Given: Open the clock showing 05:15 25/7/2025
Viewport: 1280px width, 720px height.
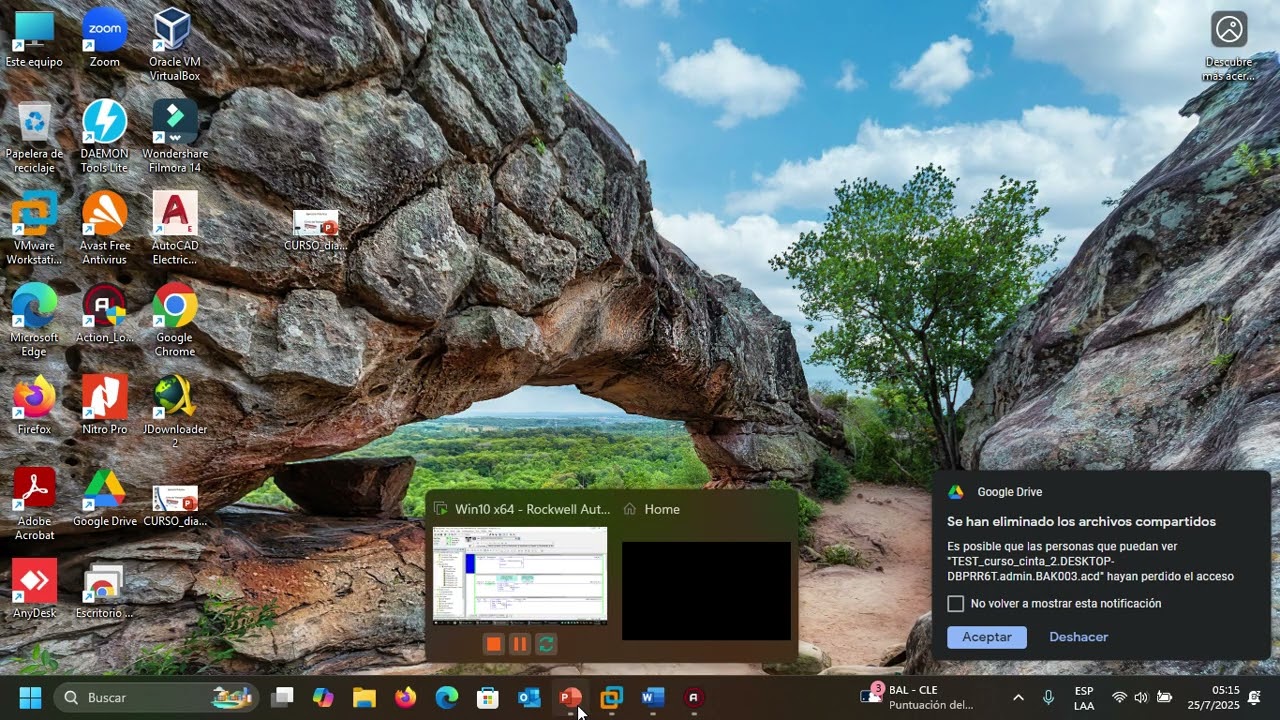Looking at the screenshot, I should (x=1213, y=697).
